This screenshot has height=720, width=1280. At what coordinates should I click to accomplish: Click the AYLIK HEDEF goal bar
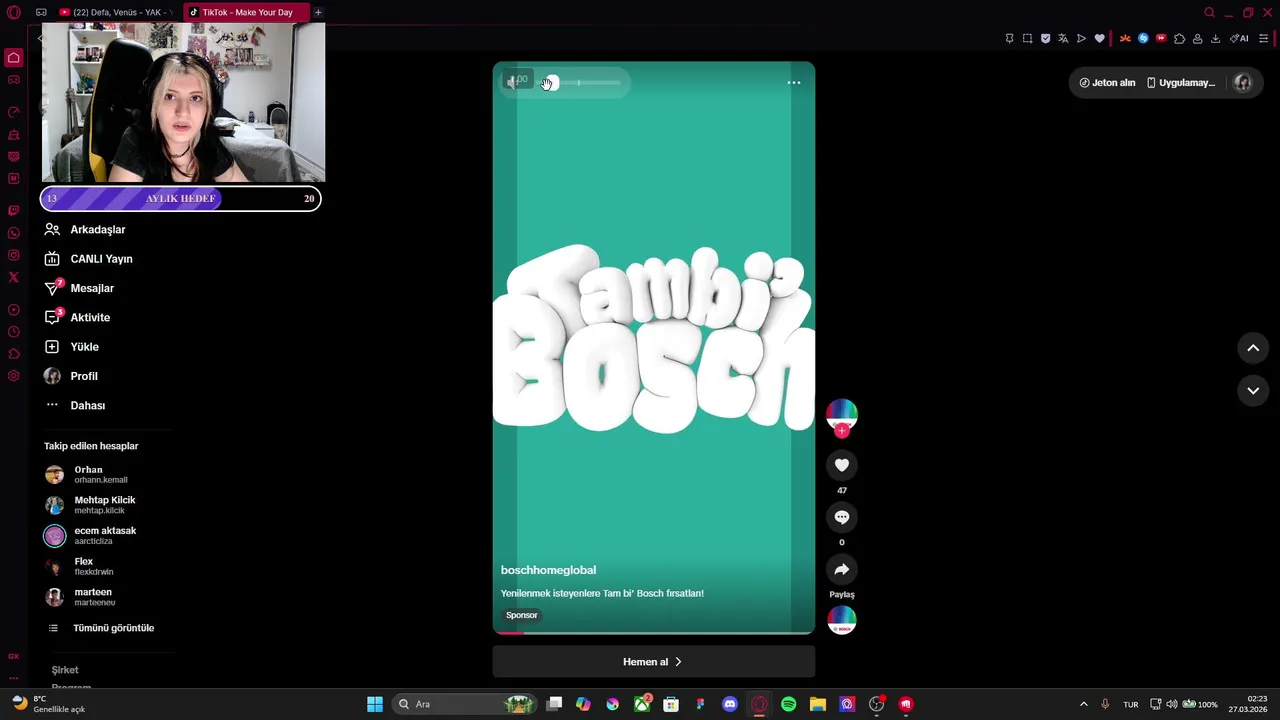tap(181, 198)
